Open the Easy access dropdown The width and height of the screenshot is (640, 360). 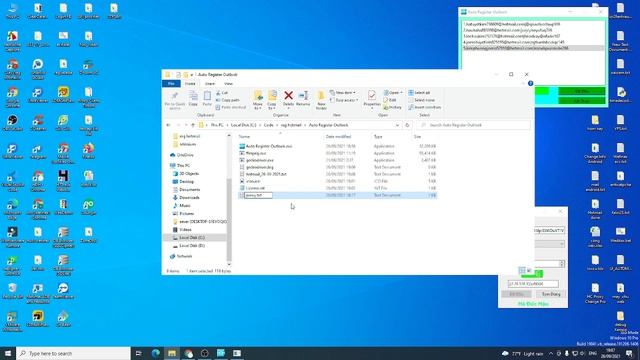click(x=344, y=100)
